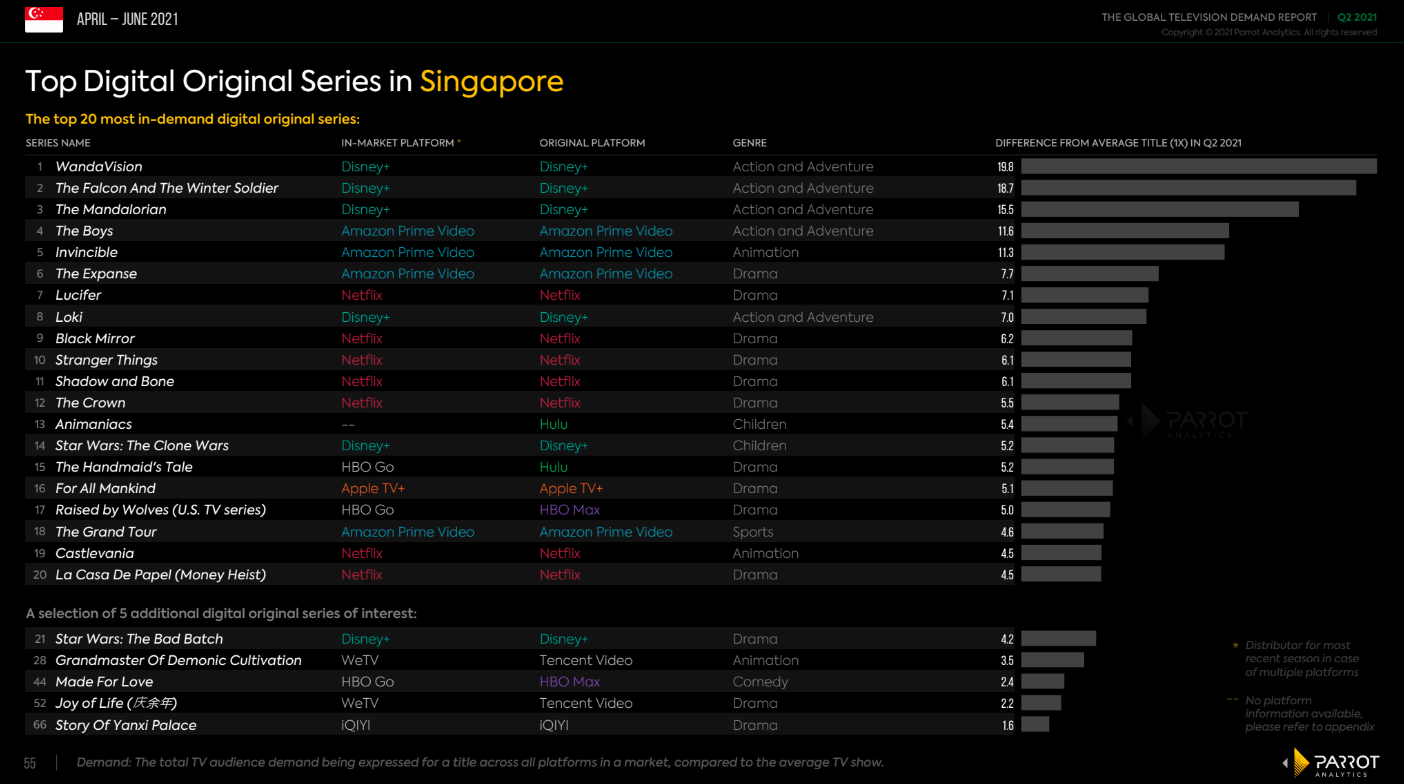The height and width of the screenshot is (784, 1404).
Task: Click WeTV platform for Grandmaster Of Demonic Cultivation
Action: coord(359,661)
